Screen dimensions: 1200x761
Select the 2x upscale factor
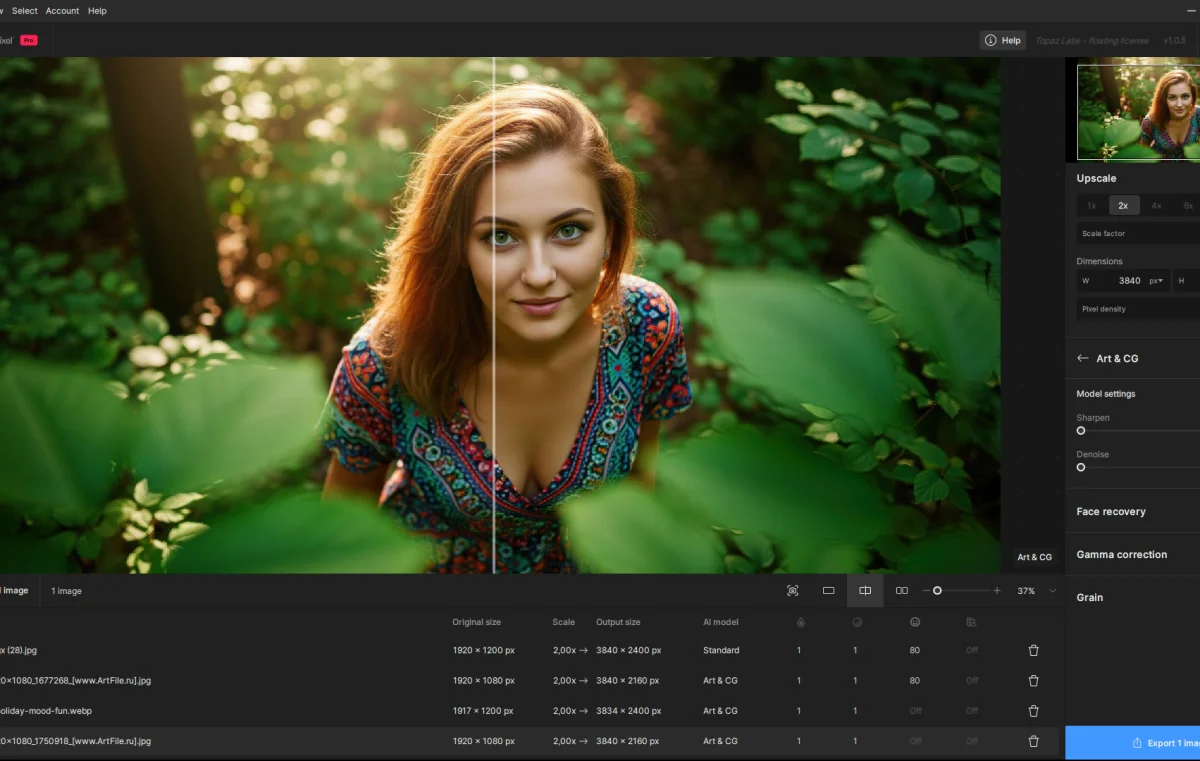tap(1123, 205)
